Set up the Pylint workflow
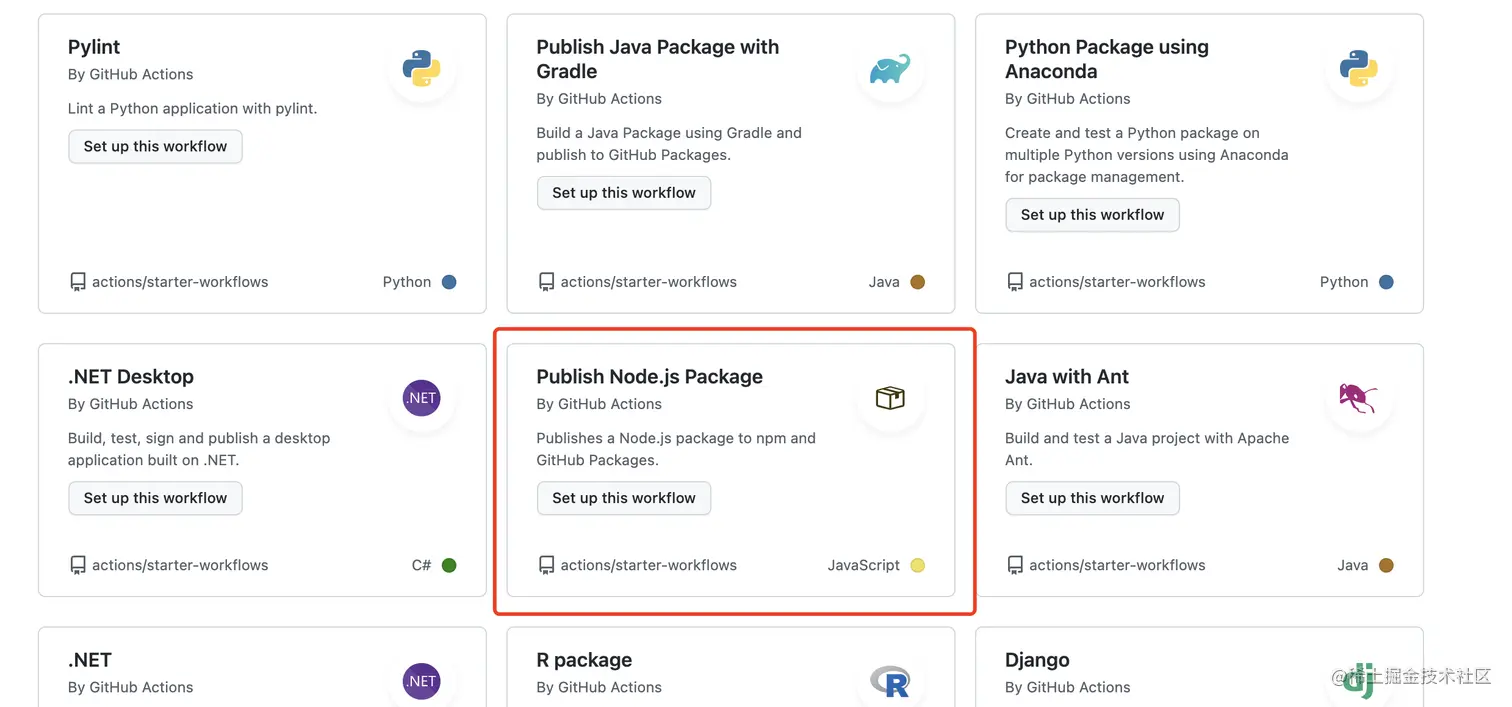 [x=155, y=146]
